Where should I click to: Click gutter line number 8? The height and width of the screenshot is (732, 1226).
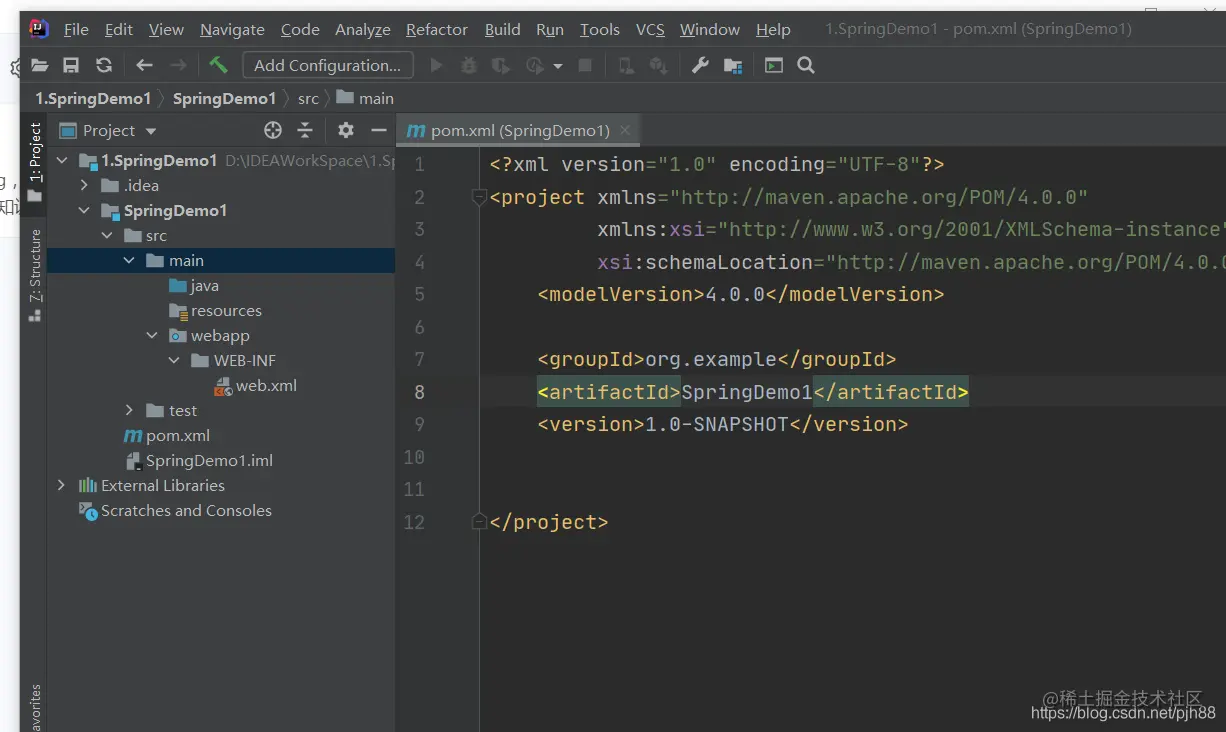coord(419,392)
